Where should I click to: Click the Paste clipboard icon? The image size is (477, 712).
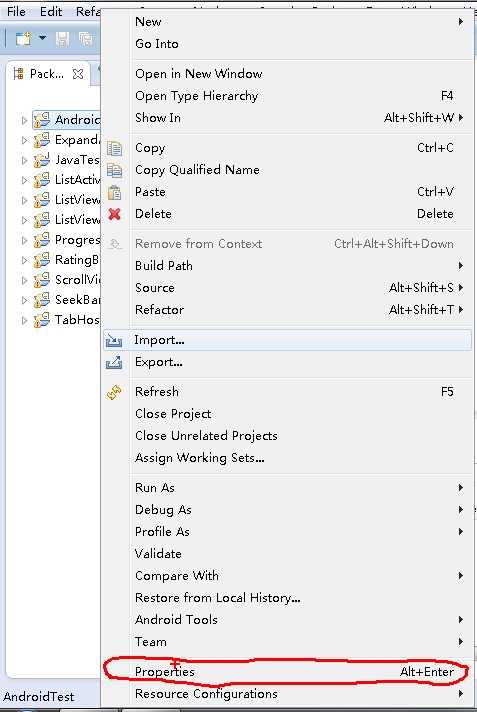click(114, 193)
